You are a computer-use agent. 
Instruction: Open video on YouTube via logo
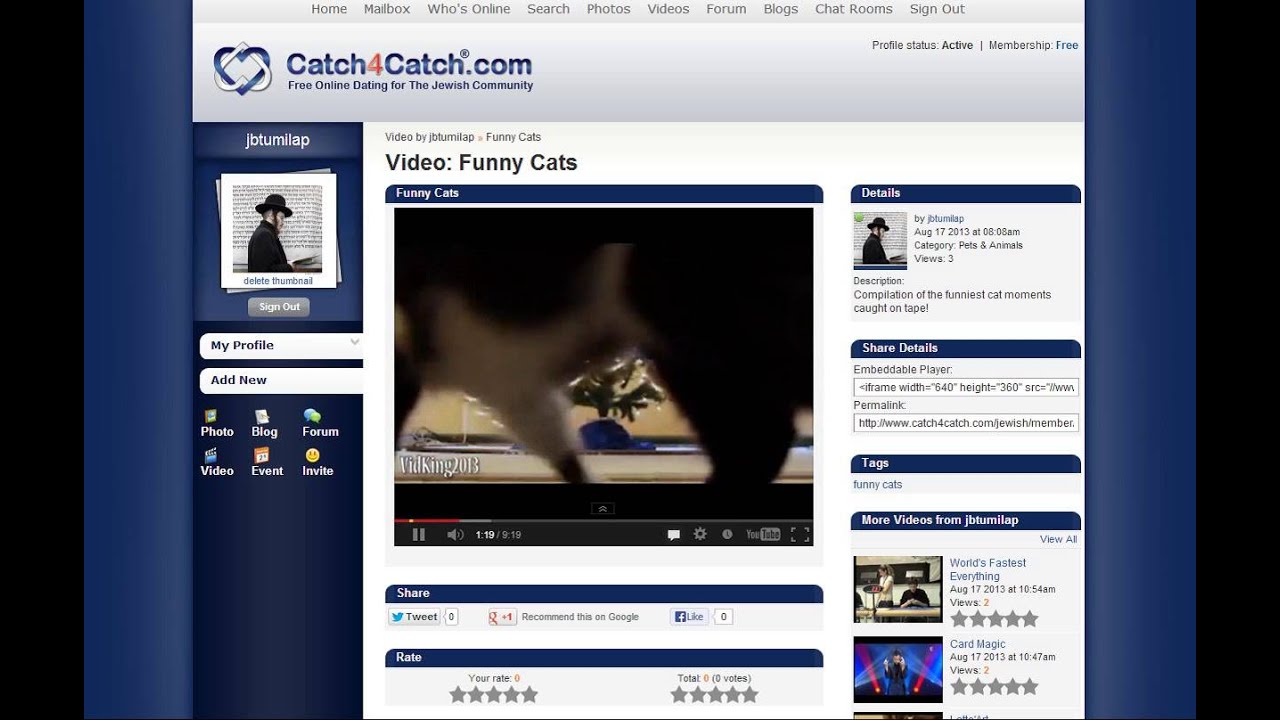[x=763, y=535]
